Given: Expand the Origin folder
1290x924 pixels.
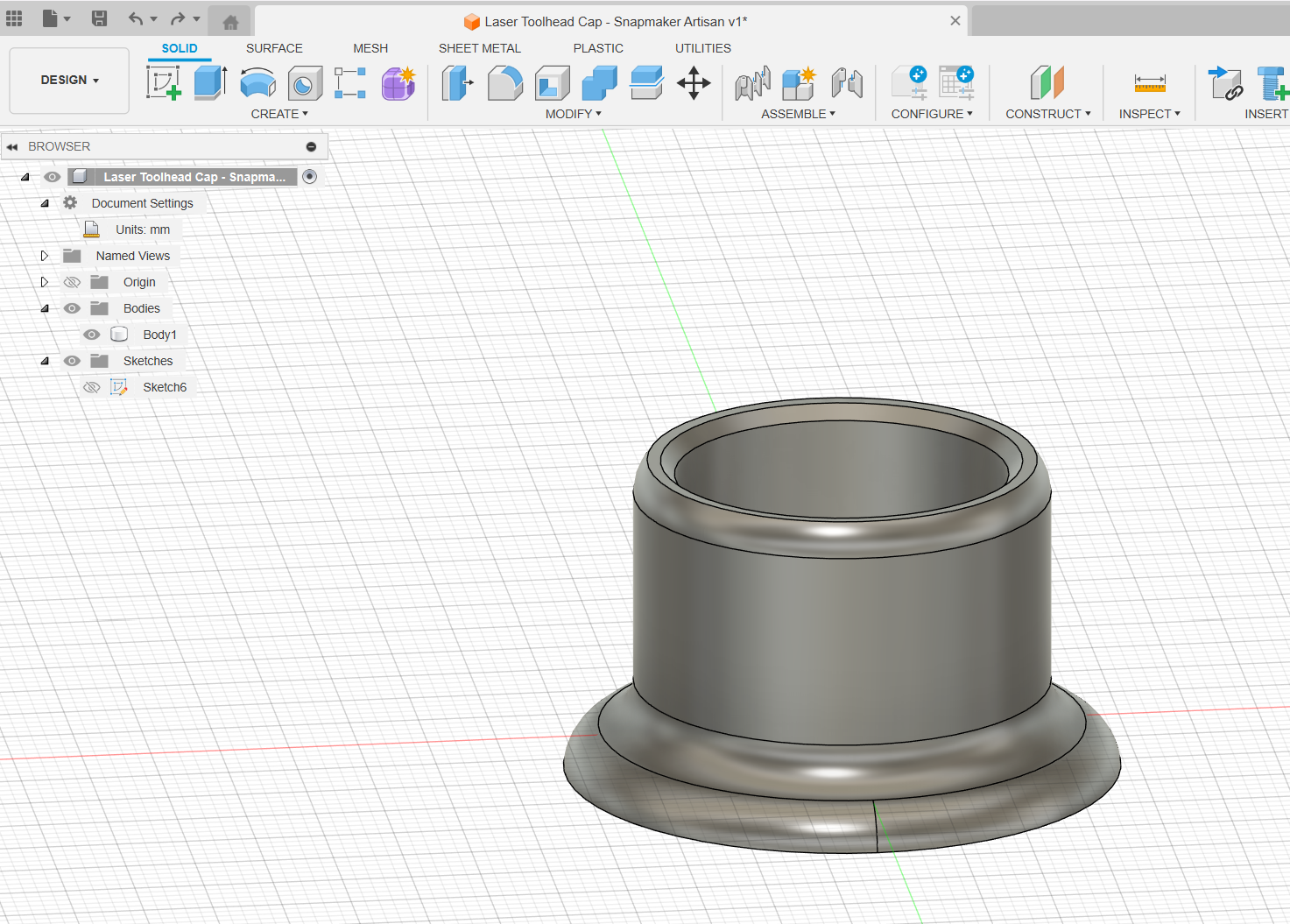Looking at the screenshot, I should (x=45, y=282).
